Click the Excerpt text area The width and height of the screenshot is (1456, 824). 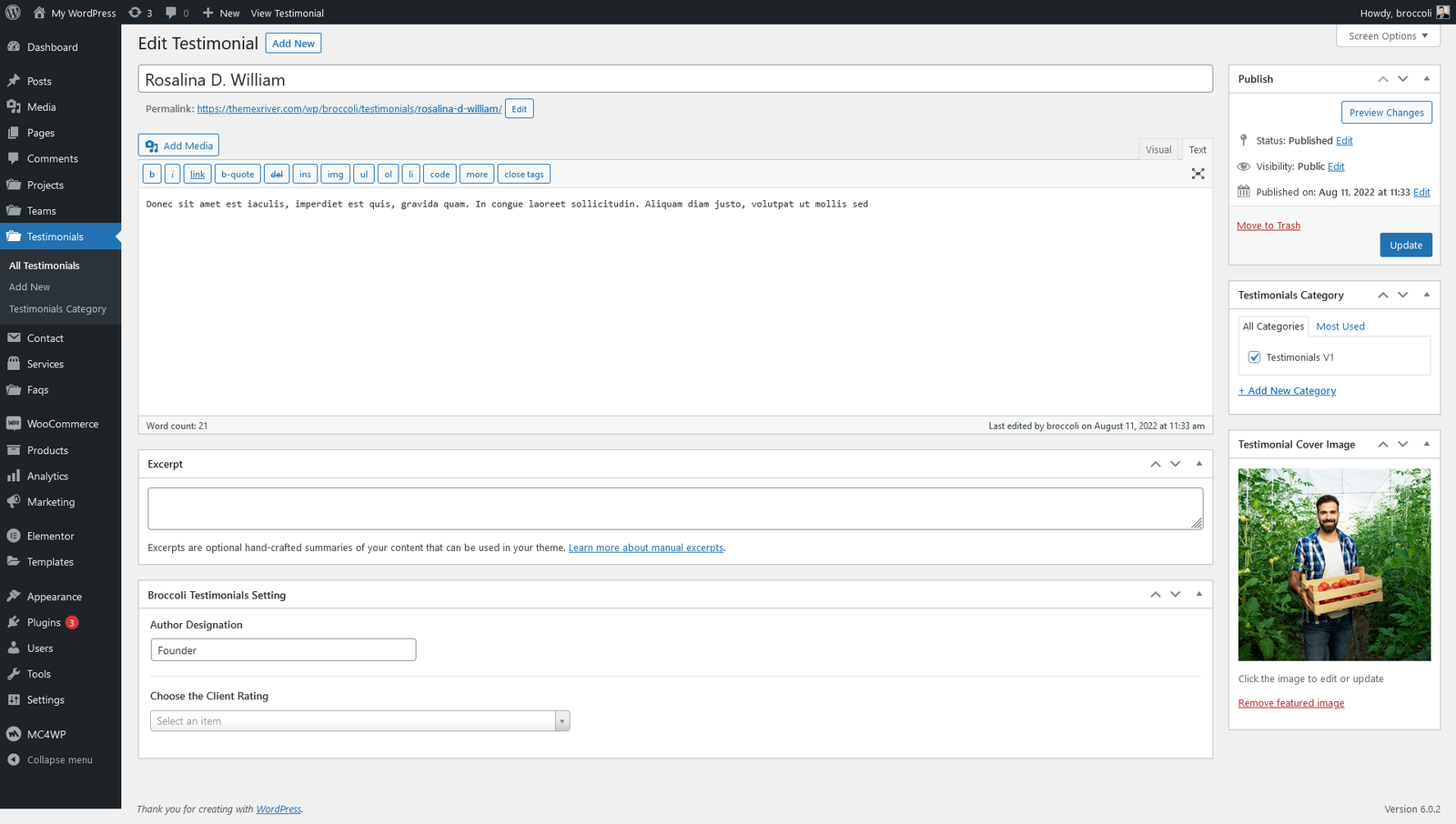(675, 508)
